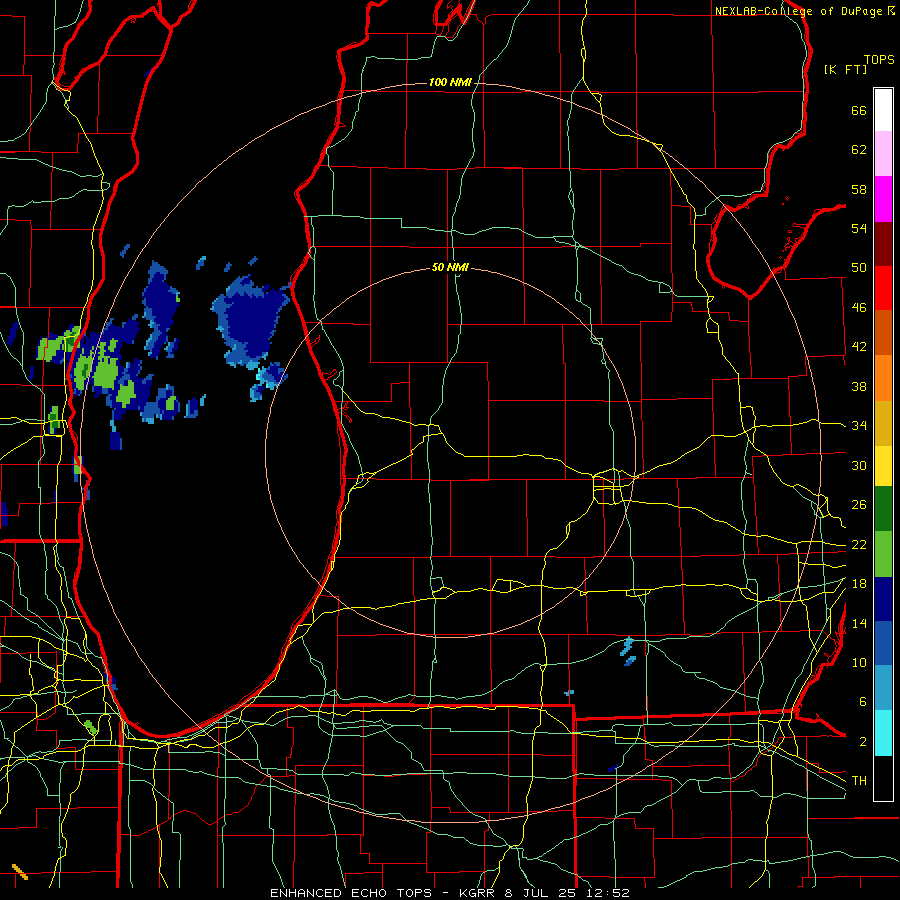Click the dark orange 46 color band

click(883, 333)
